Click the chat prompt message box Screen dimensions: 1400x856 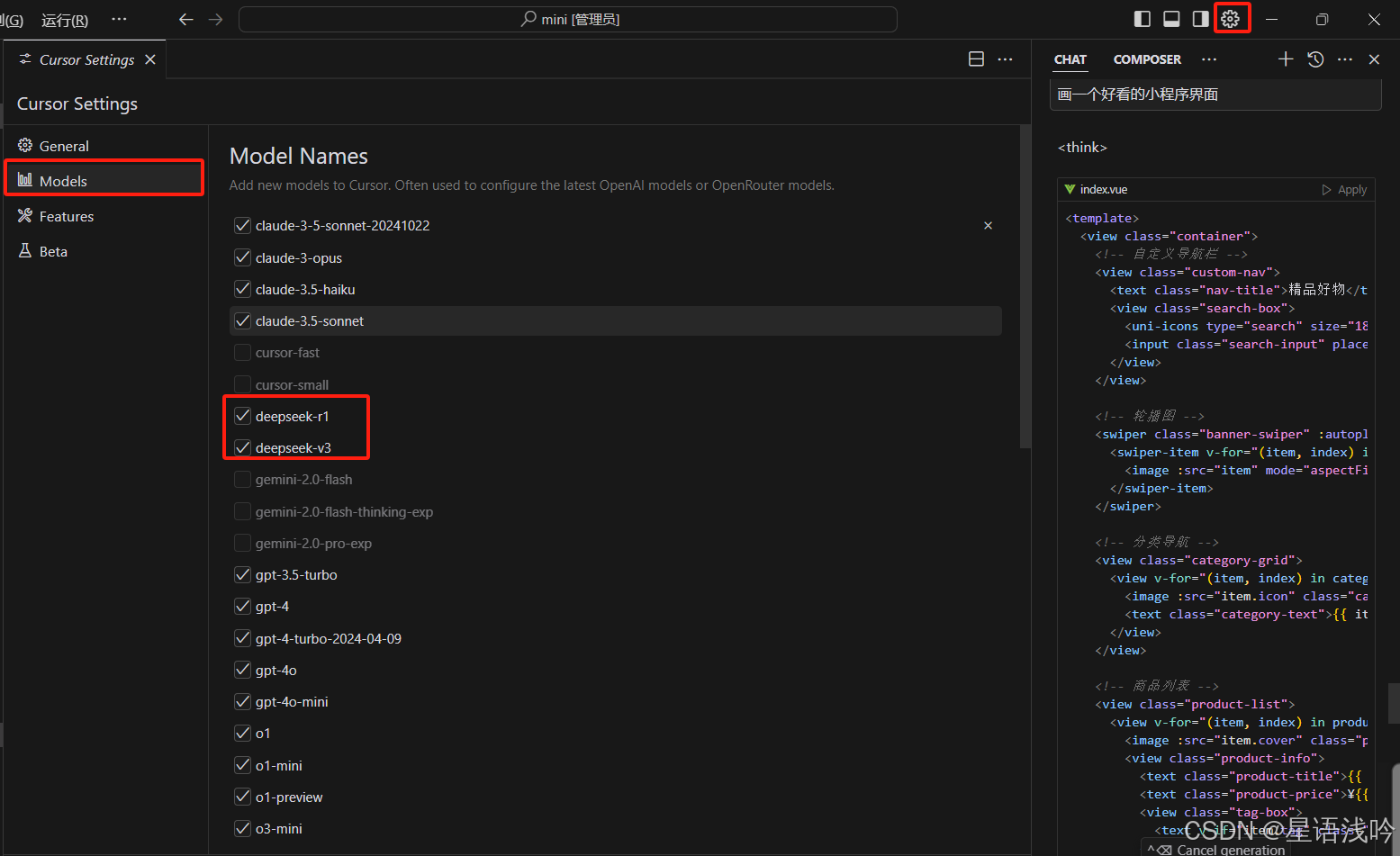point(1215,95)
